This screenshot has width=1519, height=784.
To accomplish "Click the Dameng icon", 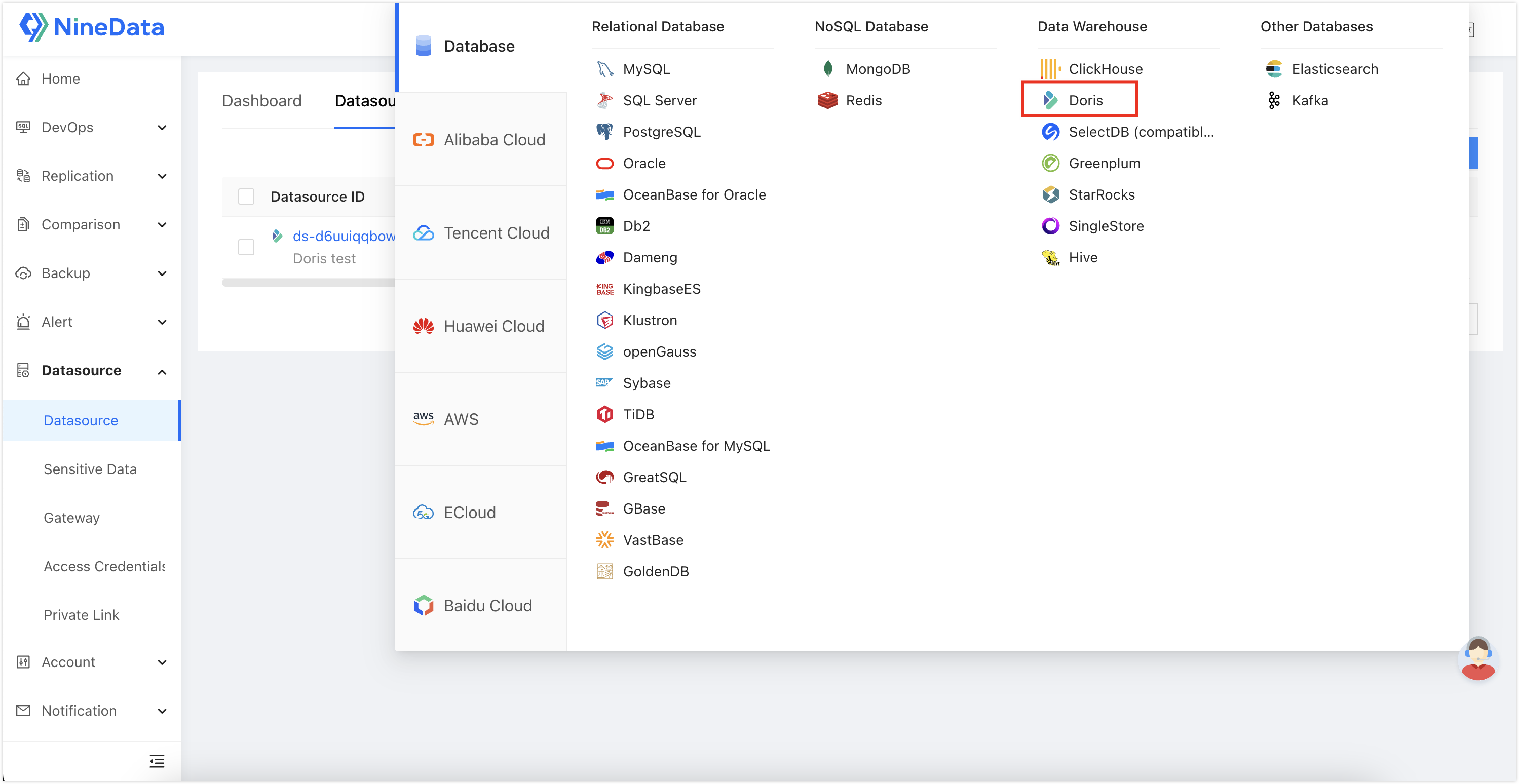I will coord(604,258).
